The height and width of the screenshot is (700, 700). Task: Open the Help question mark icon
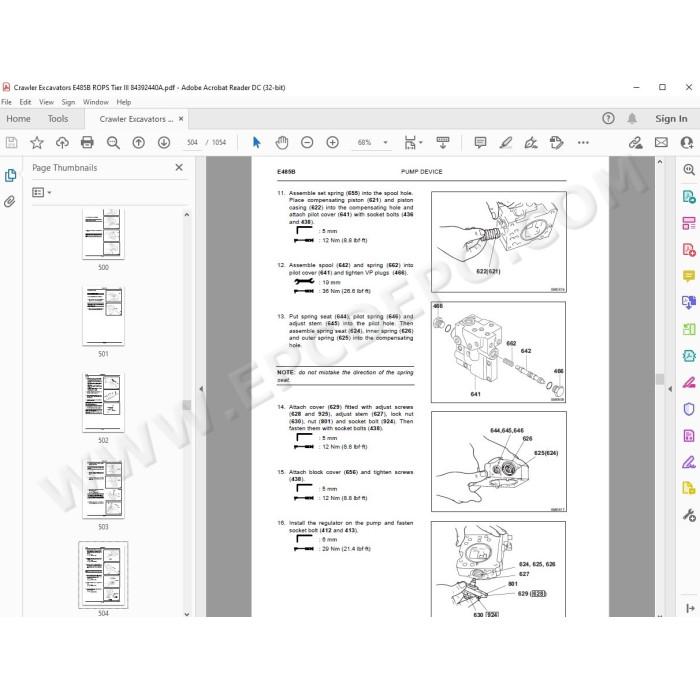608,118
